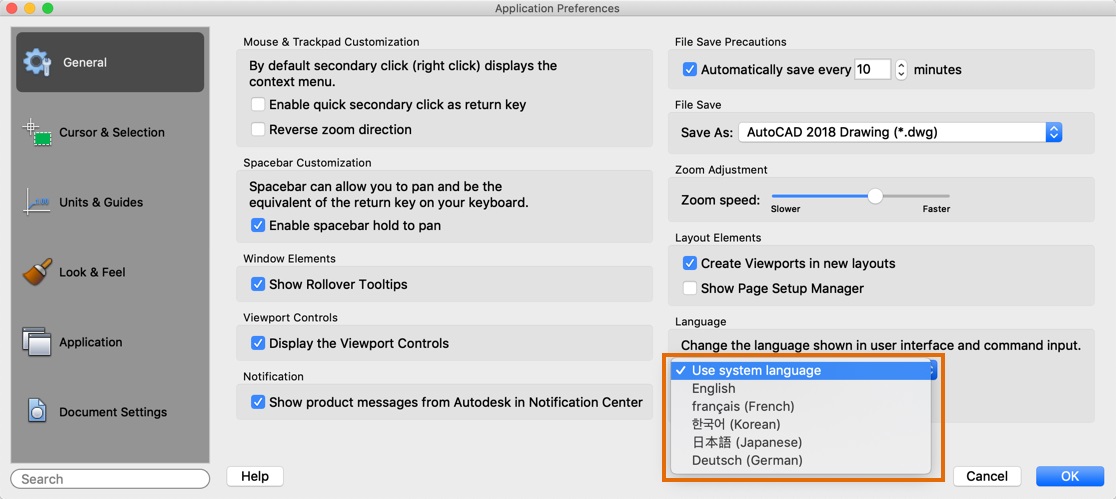
Task: Click the Application windows icon
Action: (x=37, y=342)
